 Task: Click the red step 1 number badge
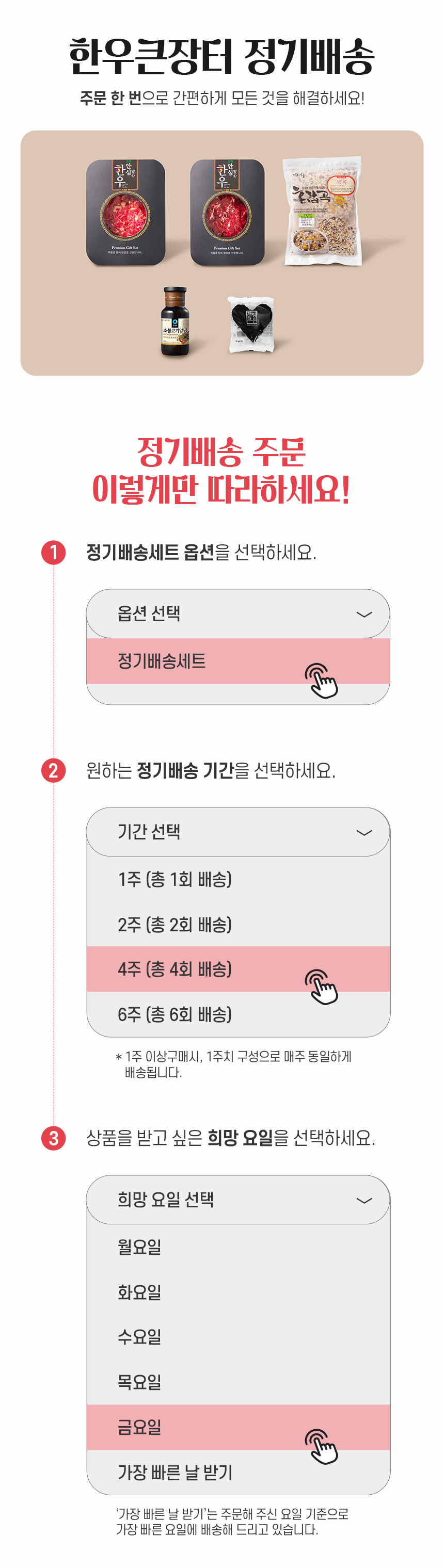pos(54,552)
